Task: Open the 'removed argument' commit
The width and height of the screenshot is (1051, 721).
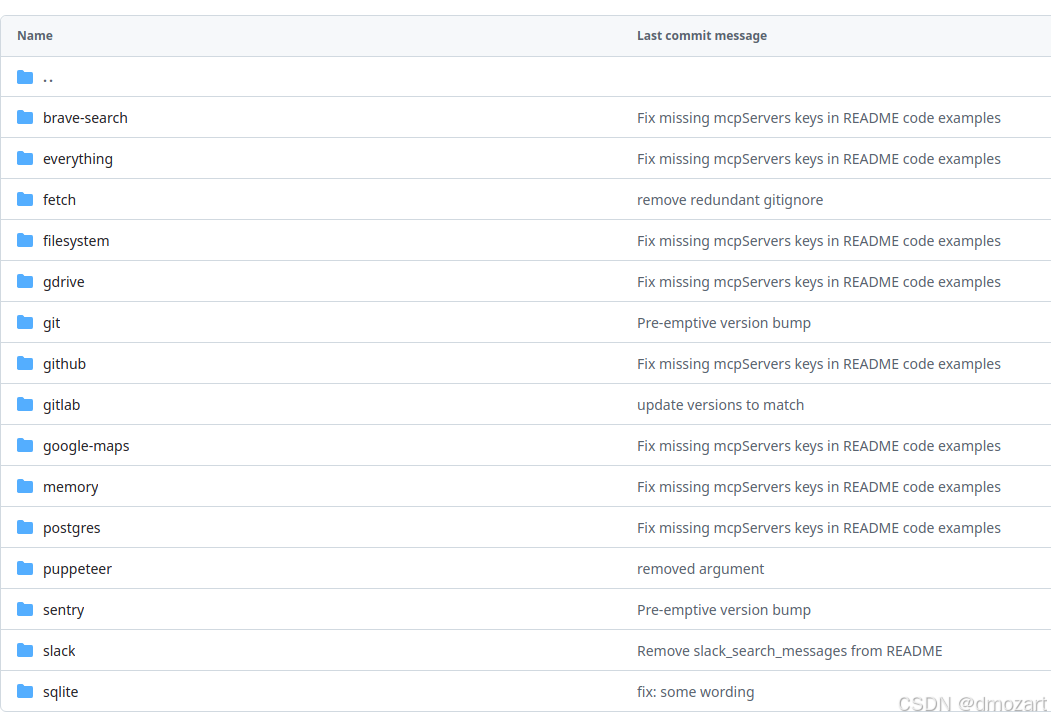Action: pos(700,570)
